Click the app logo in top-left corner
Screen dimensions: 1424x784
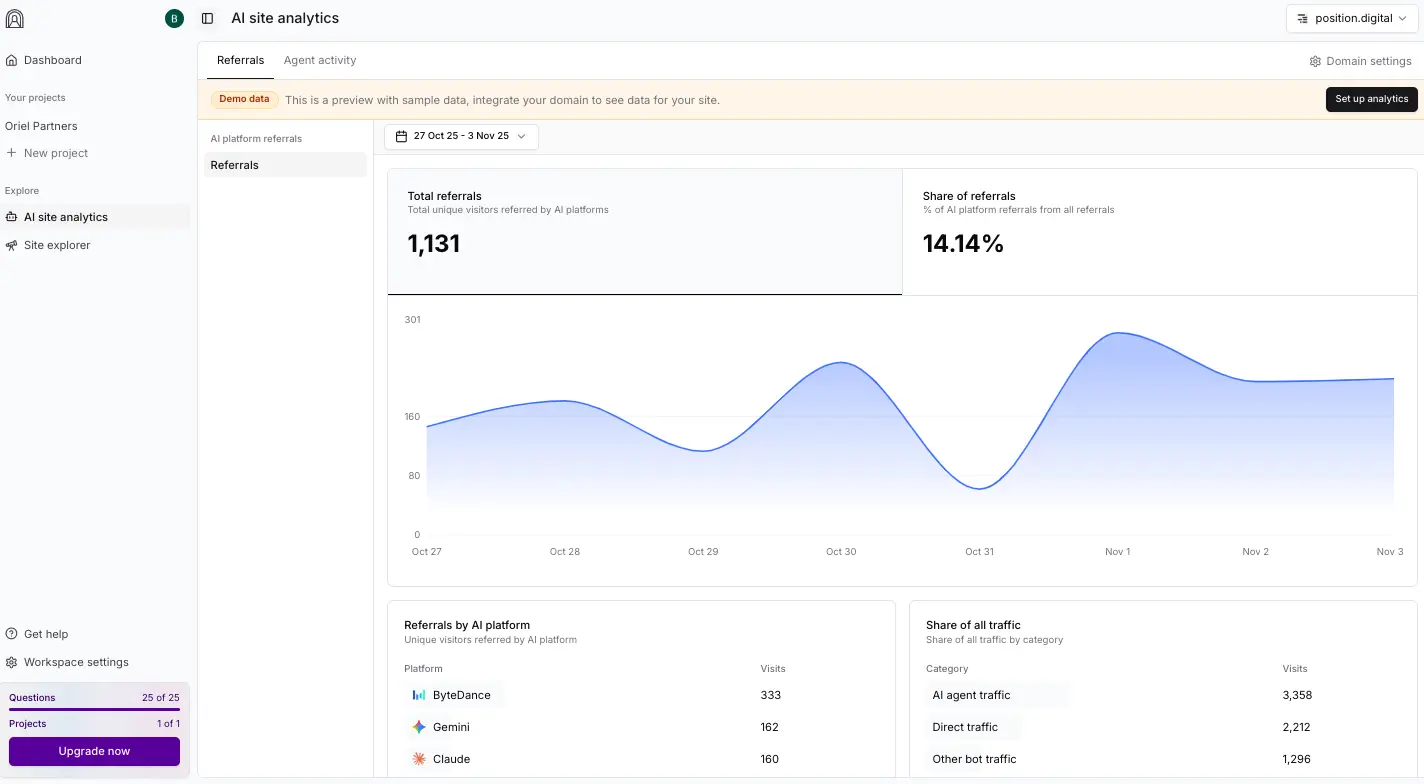click(15, 18)
